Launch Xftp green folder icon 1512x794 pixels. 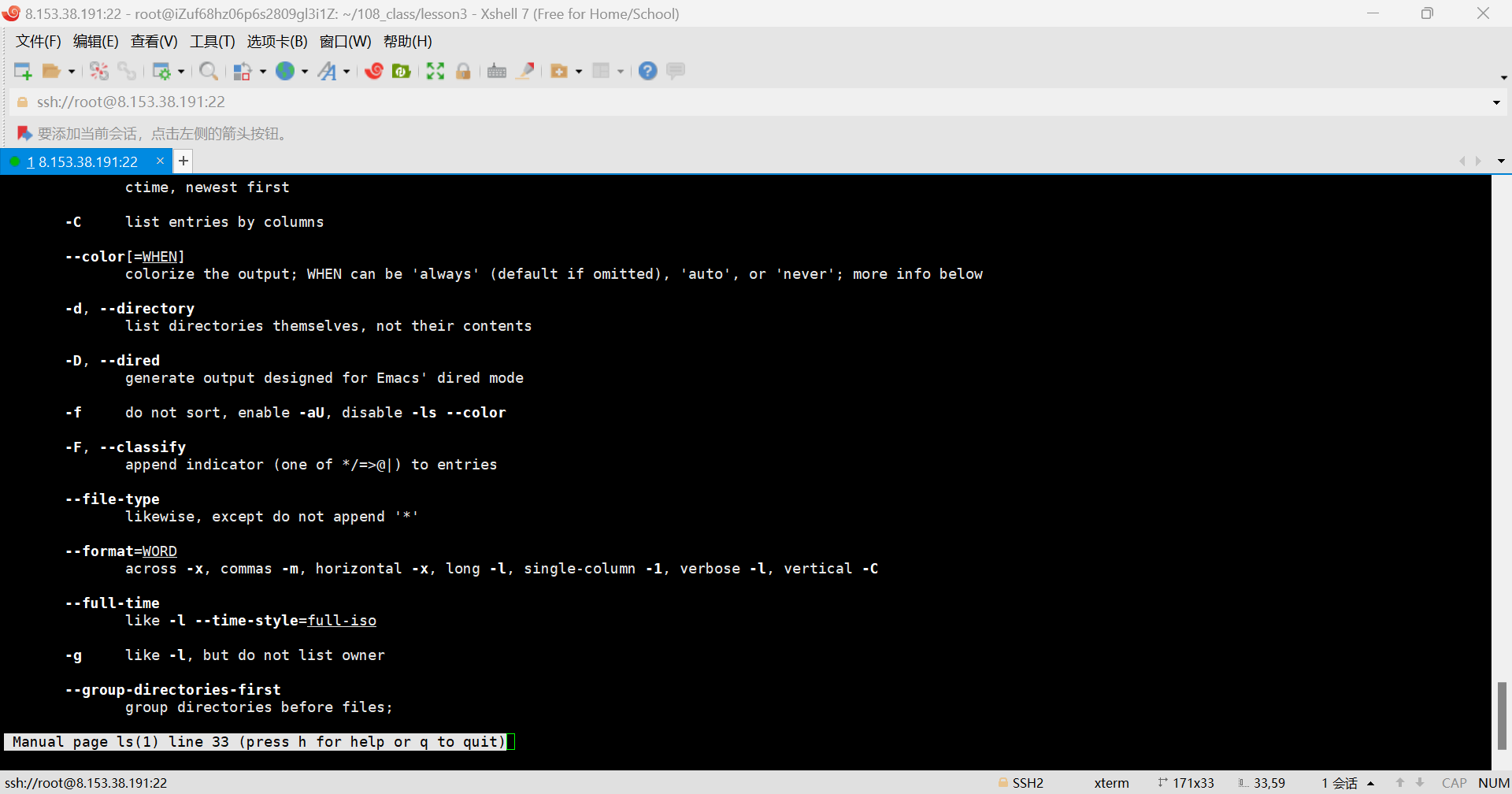coord(402,72)
